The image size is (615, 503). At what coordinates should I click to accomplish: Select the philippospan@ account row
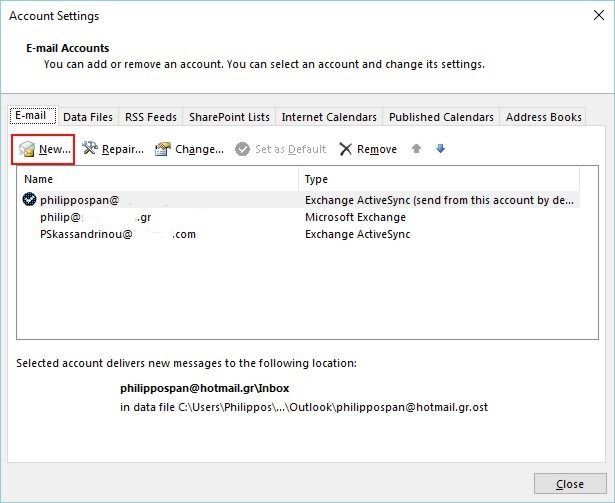298,200
